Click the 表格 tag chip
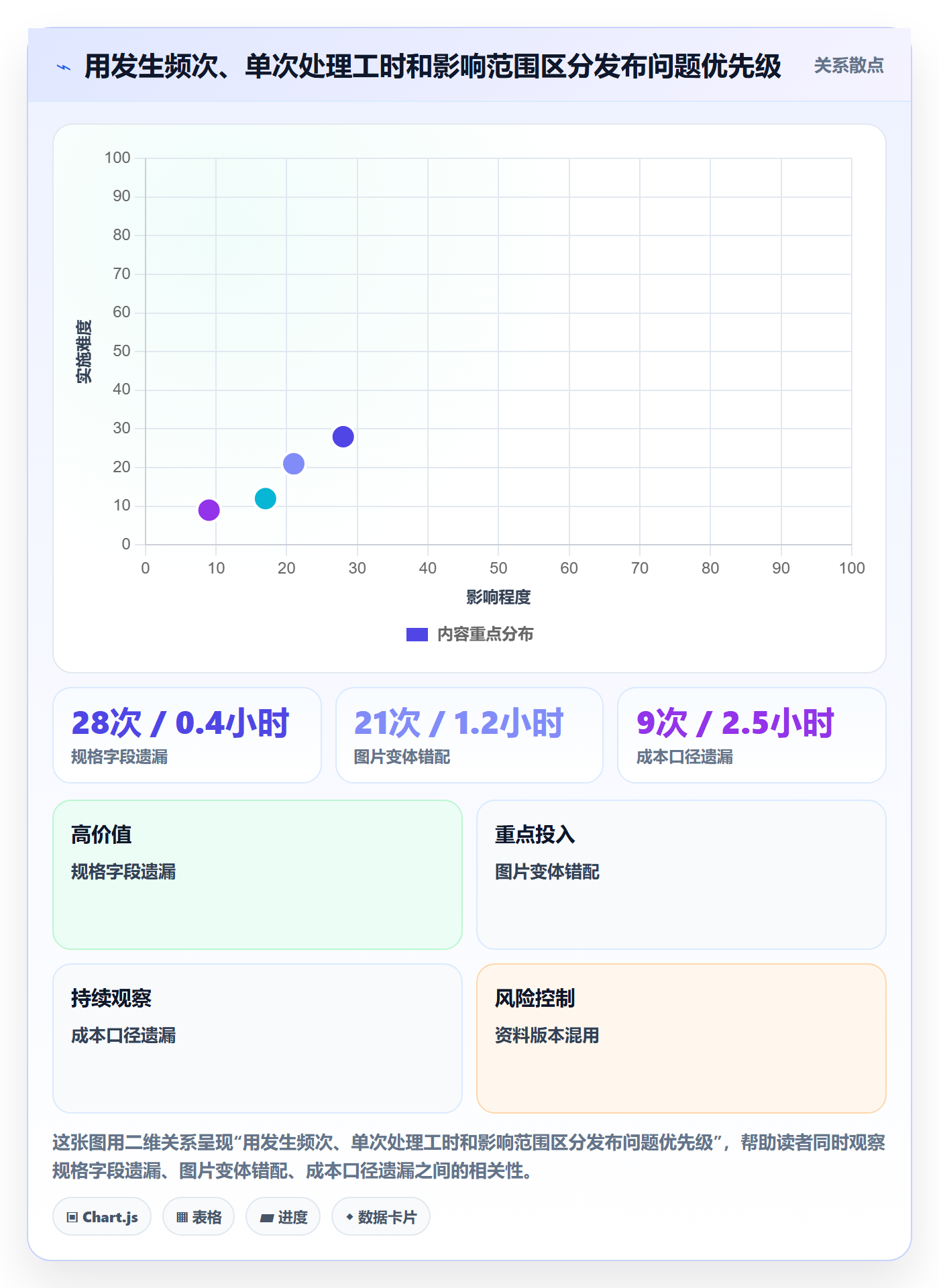The image size is (939, 1288). pos(199,1217)
